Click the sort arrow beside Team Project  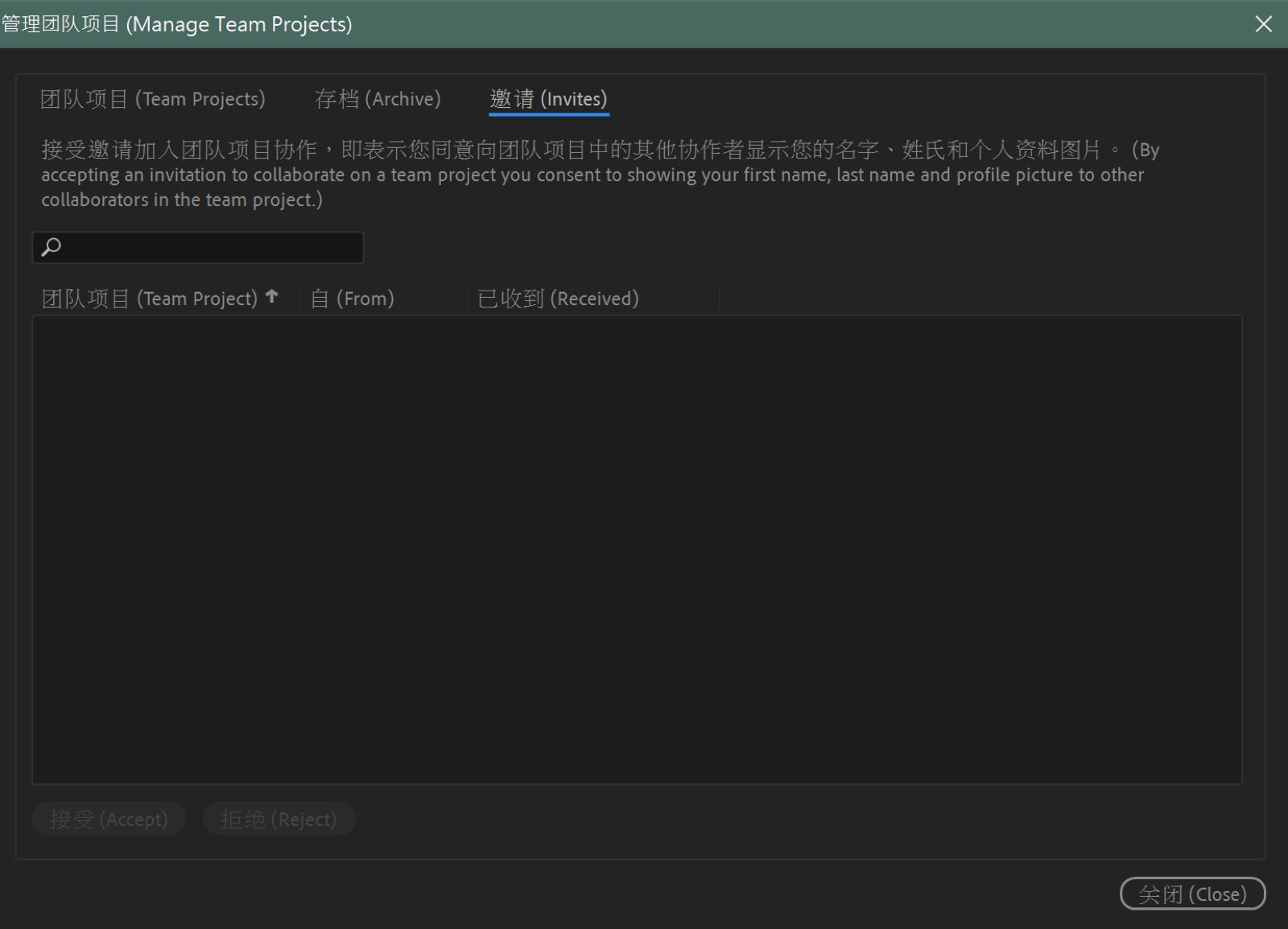pyautogui.click(x=272, y=296)
